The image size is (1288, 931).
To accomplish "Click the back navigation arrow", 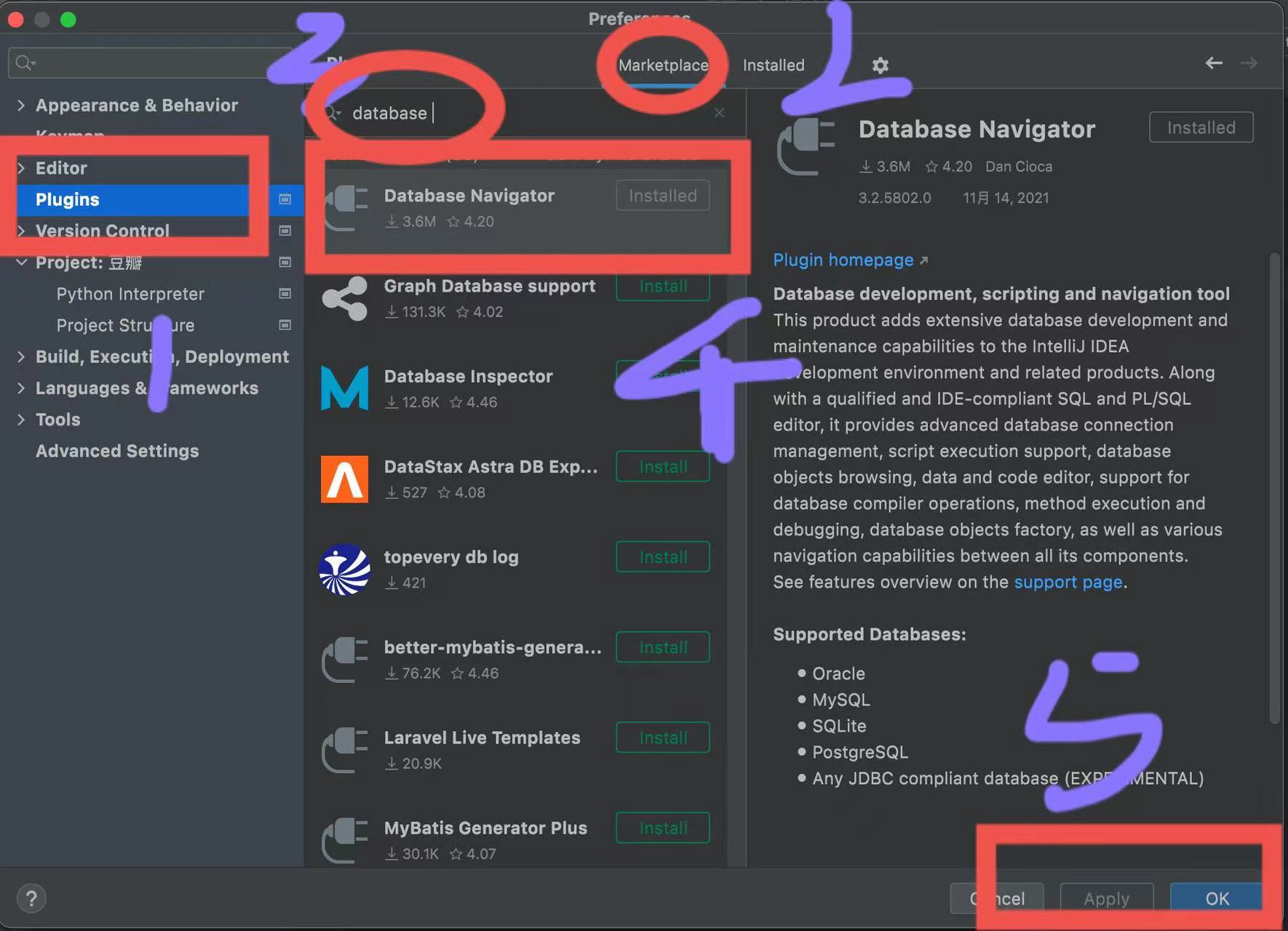I will 1213,63.
